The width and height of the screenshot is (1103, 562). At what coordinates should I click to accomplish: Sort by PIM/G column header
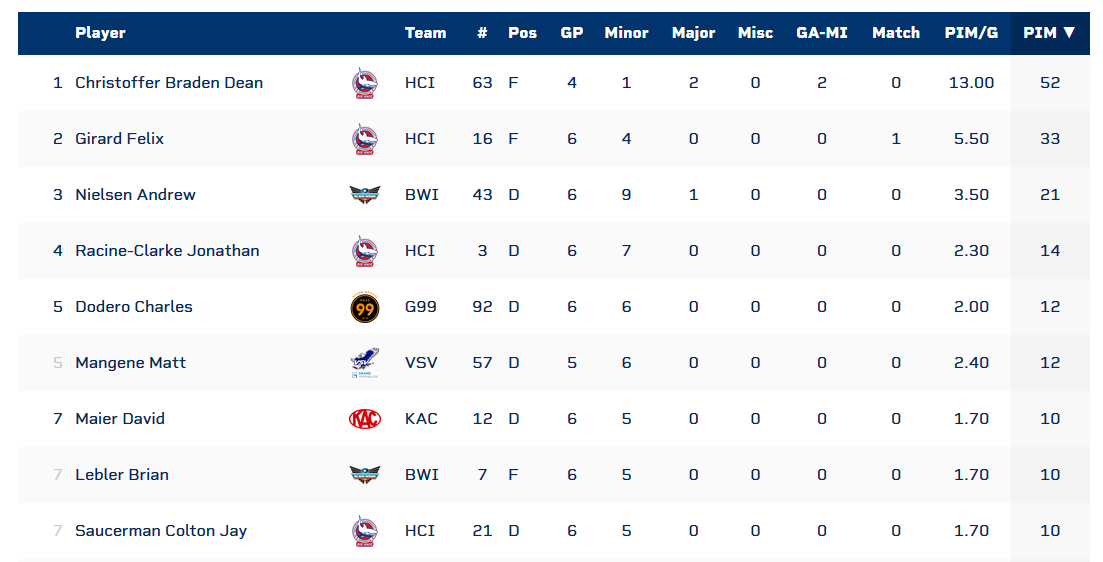point(971,33)
